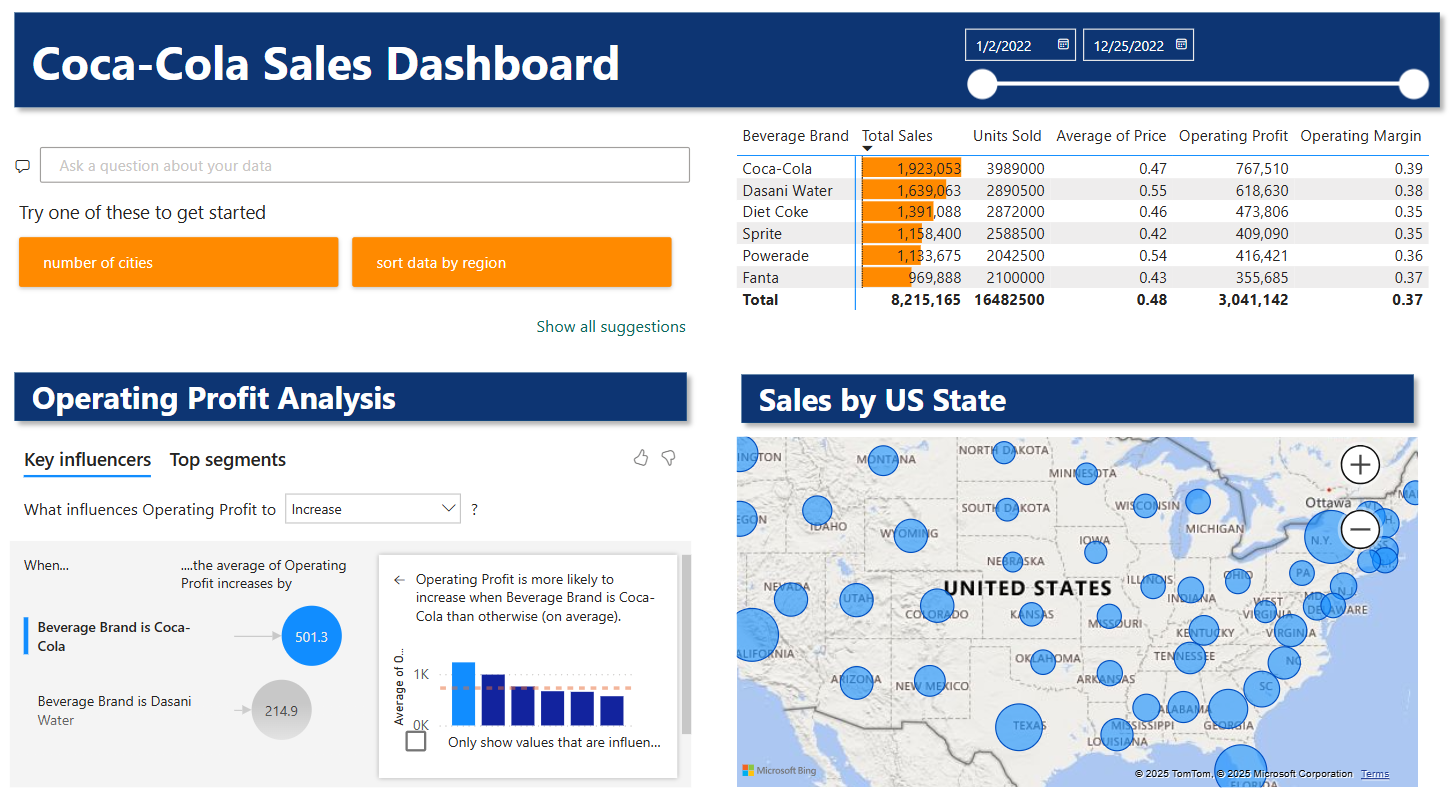1452x811 pixels.
Task: Click Units Sold value 3989000
Action: [x=1015, y=169]
